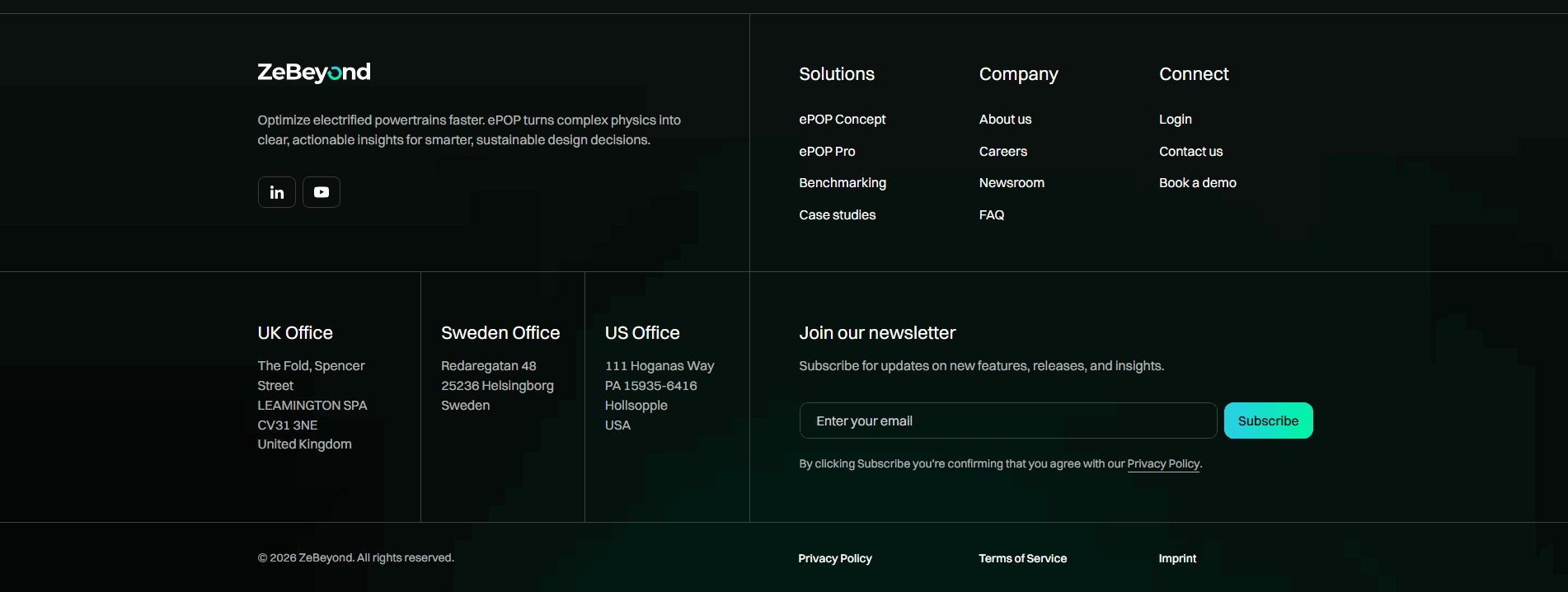The height and width of the screenshot is (592, 1568).
Task: Click the Solutions column heading
Action: click(836, 74)
